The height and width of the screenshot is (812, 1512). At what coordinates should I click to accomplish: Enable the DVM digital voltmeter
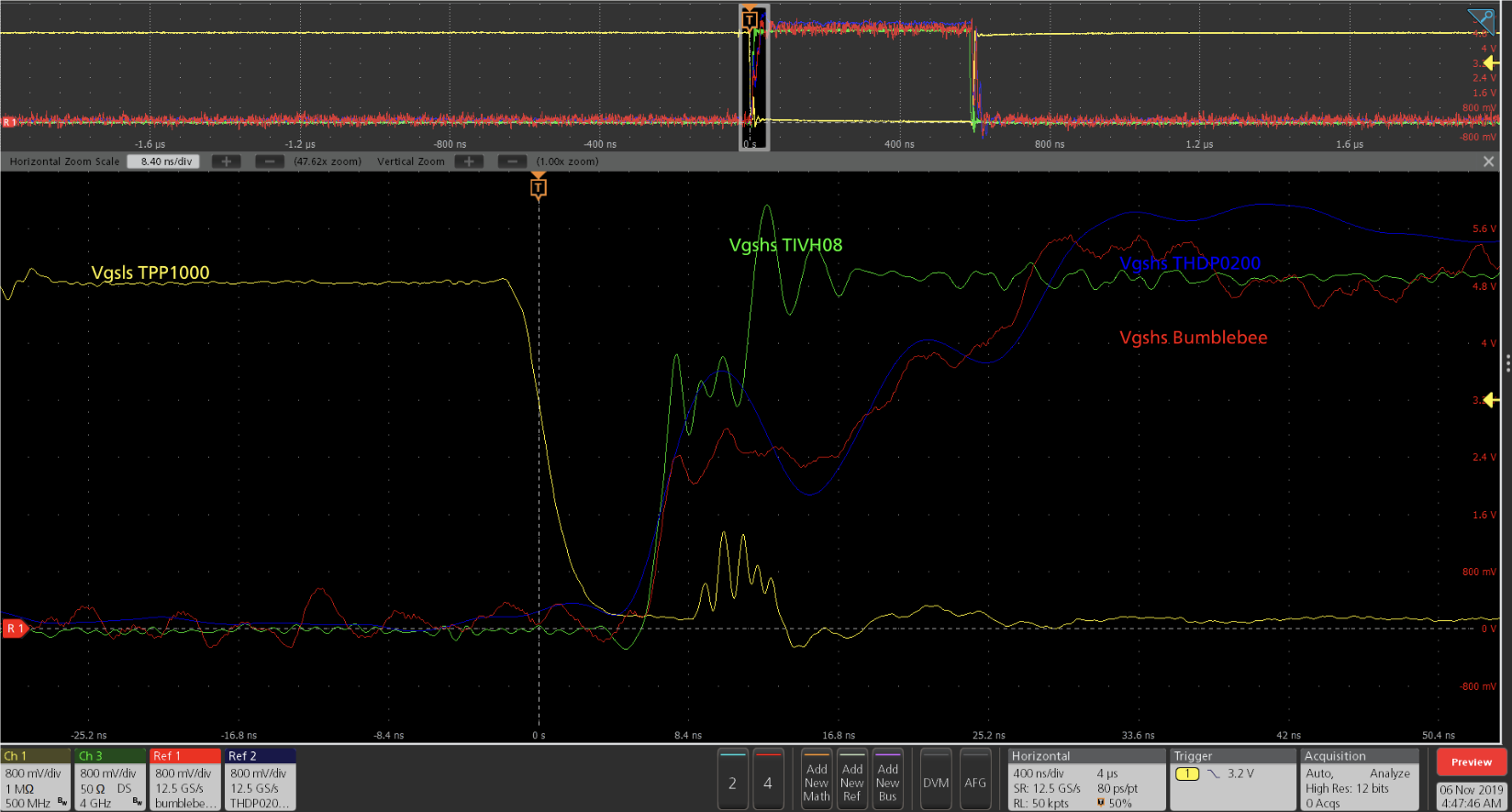click(936, 780)
